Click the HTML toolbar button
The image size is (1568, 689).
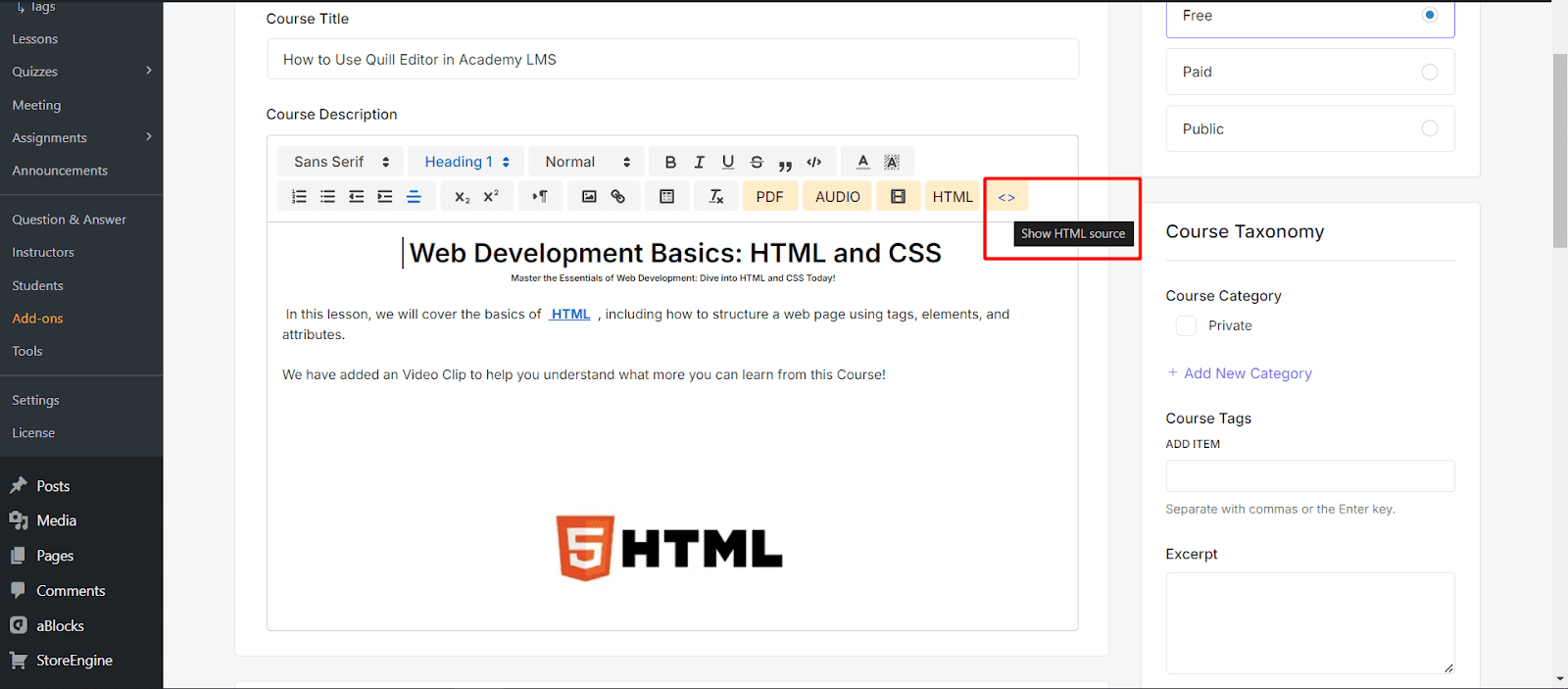953,197
